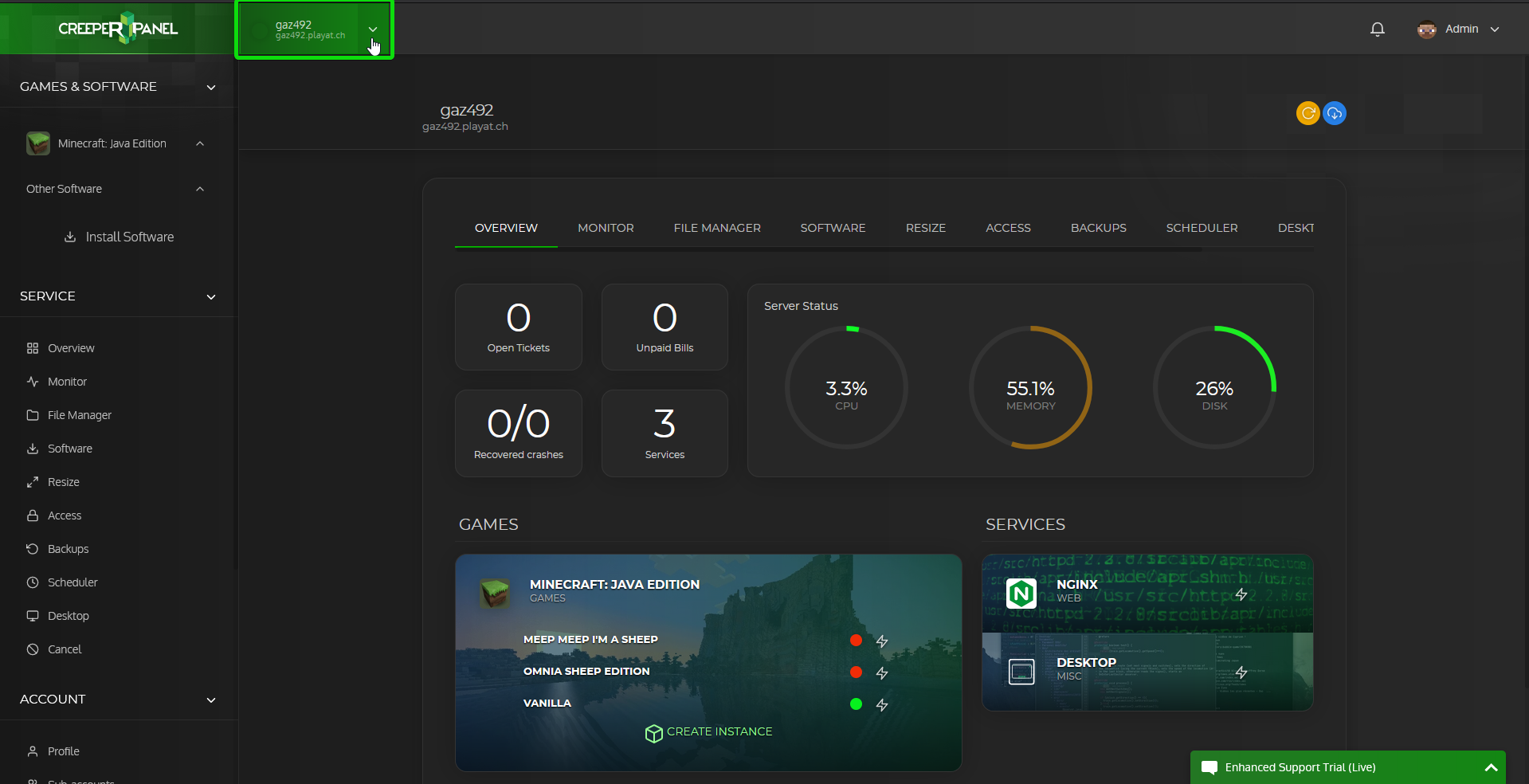Click the power bolt icon for Omnia Sheep Edition
Viewport: 1529px width, 784px height.
click(x=882, y=673)
